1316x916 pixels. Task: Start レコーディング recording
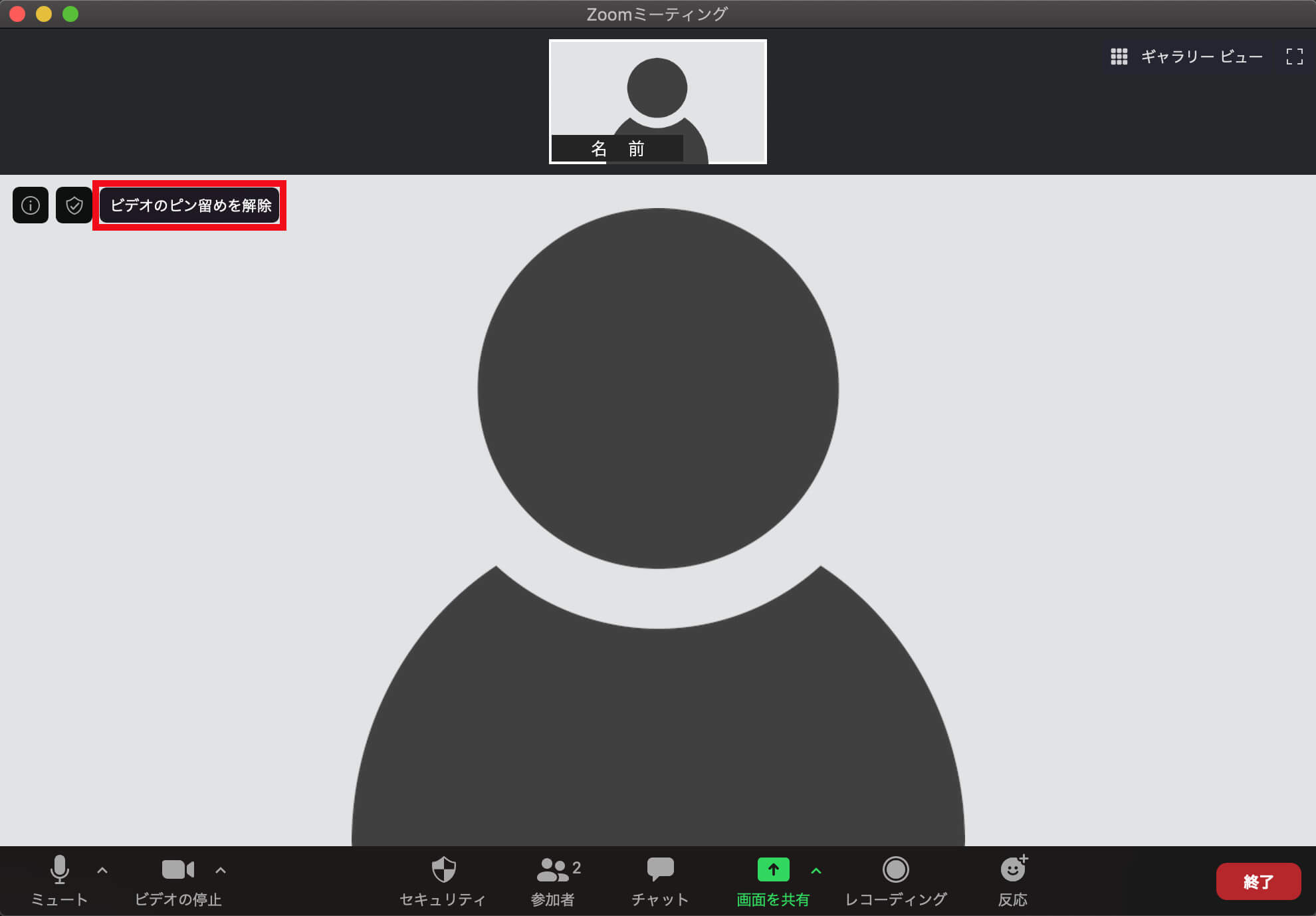896,881
